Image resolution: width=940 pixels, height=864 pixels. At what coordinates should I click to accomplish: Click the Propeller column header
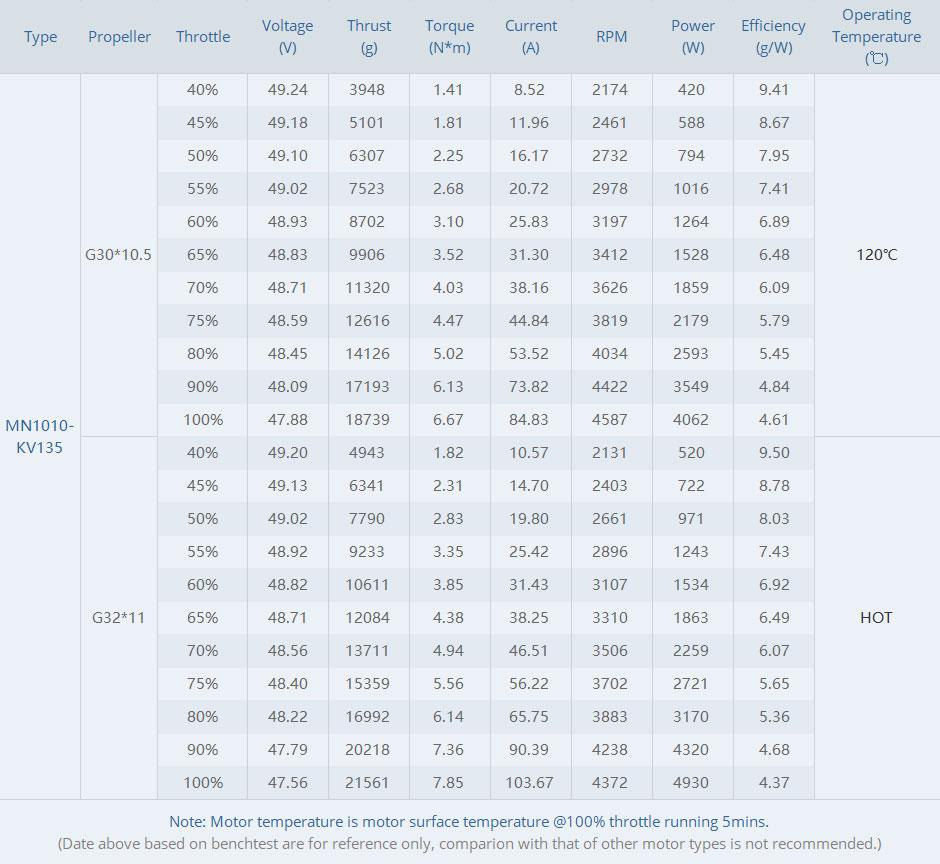[119, 37]
